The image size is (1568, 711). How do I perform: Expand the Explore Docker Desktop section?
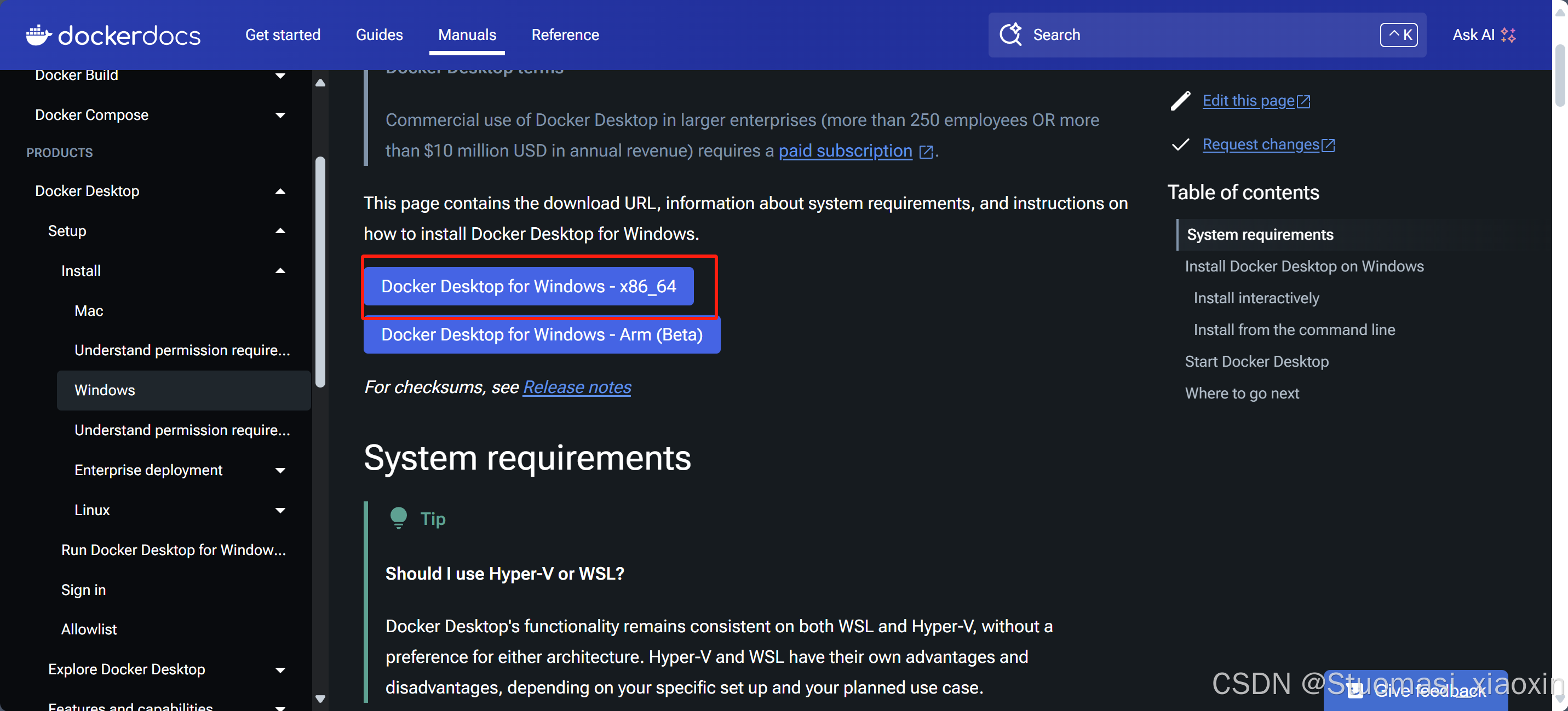(280, 669)
